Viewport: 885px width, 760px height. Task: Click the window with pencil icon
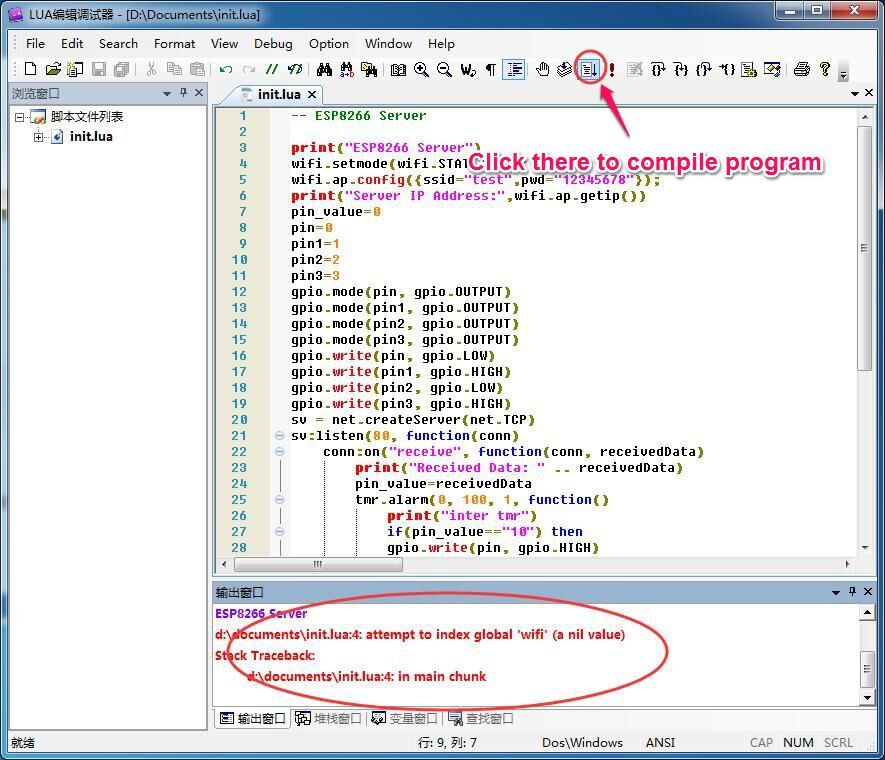coord(772,69)
